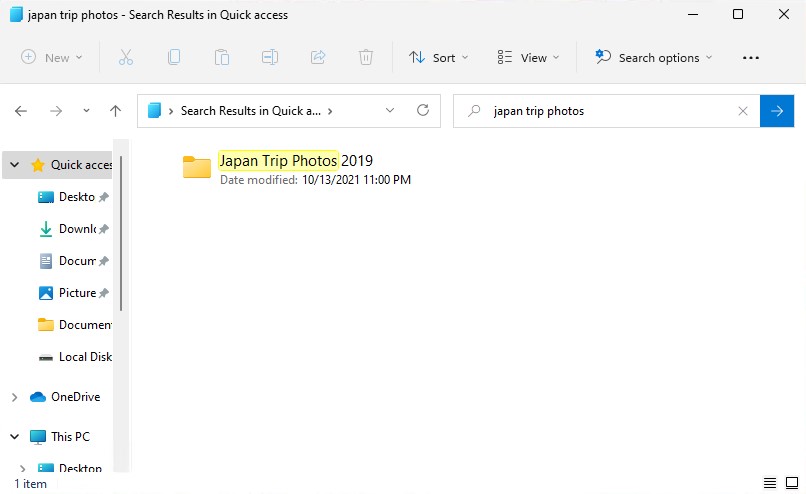
Task: Click into the search box text
Action: click(x=539, y=111)
